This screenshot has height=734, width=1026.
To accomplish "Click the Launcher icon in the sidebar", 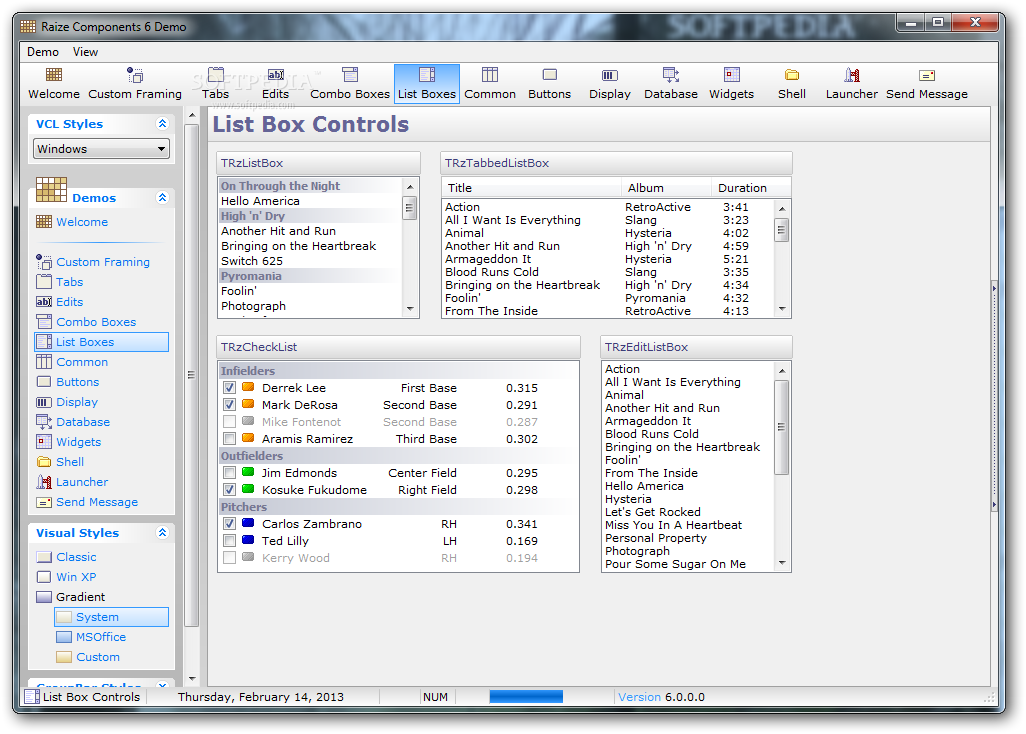I will click(44, 482).
